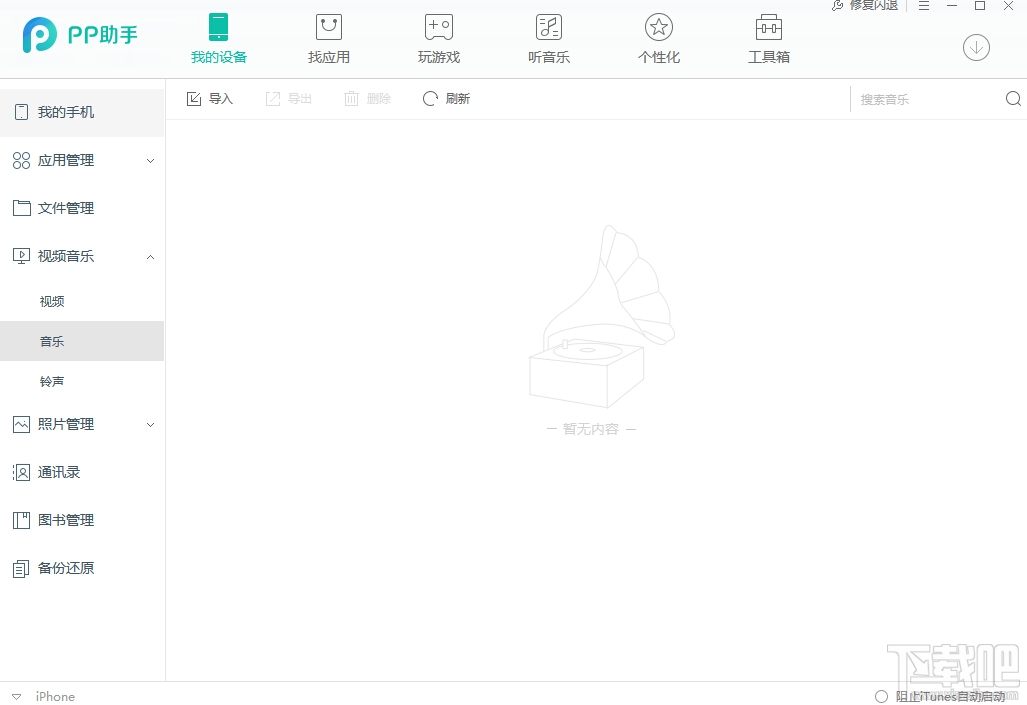Collapse the 视频音乐 section

click(x=150, y=256)
